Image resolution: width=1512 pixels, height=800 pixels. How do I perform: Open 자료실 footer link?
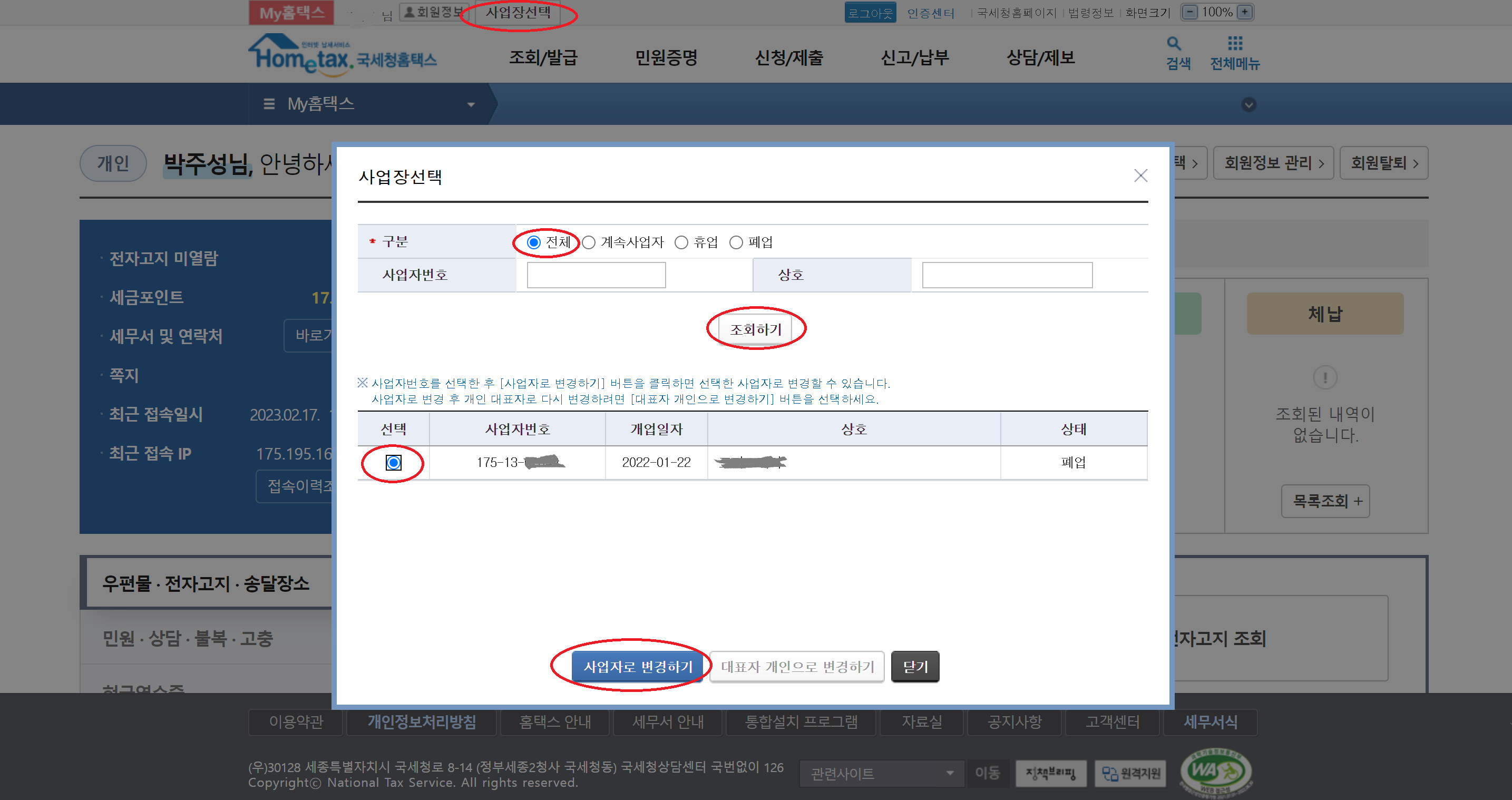(x=921, y=722)
